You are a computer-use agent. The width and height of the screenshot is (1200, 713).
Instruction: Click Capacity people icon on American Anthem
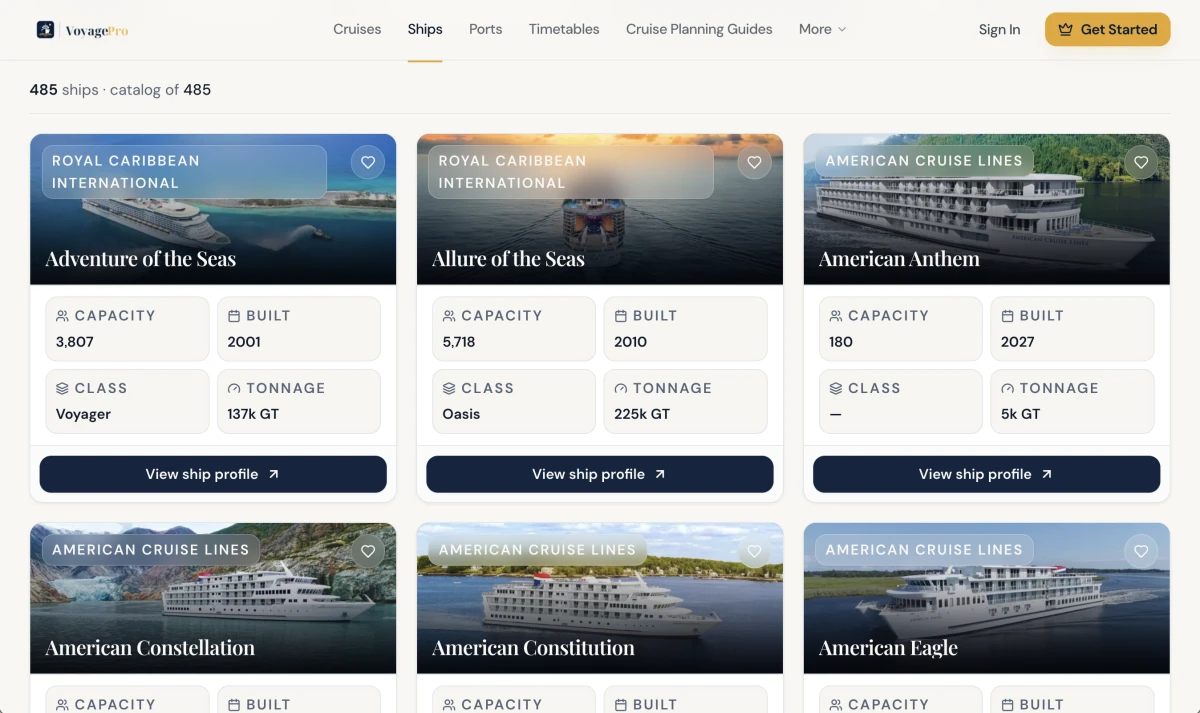(836, 316)
